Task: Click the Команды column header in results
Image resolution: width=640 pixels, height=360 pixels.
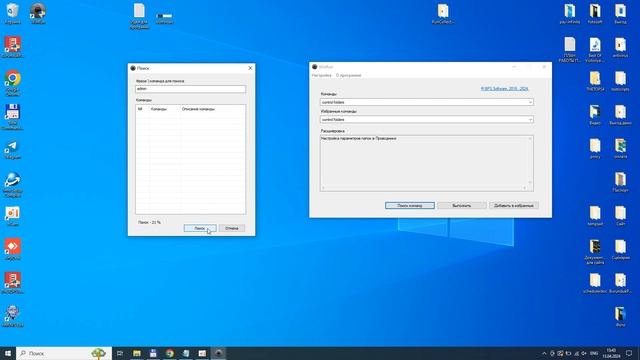Action: coord(164,109)
